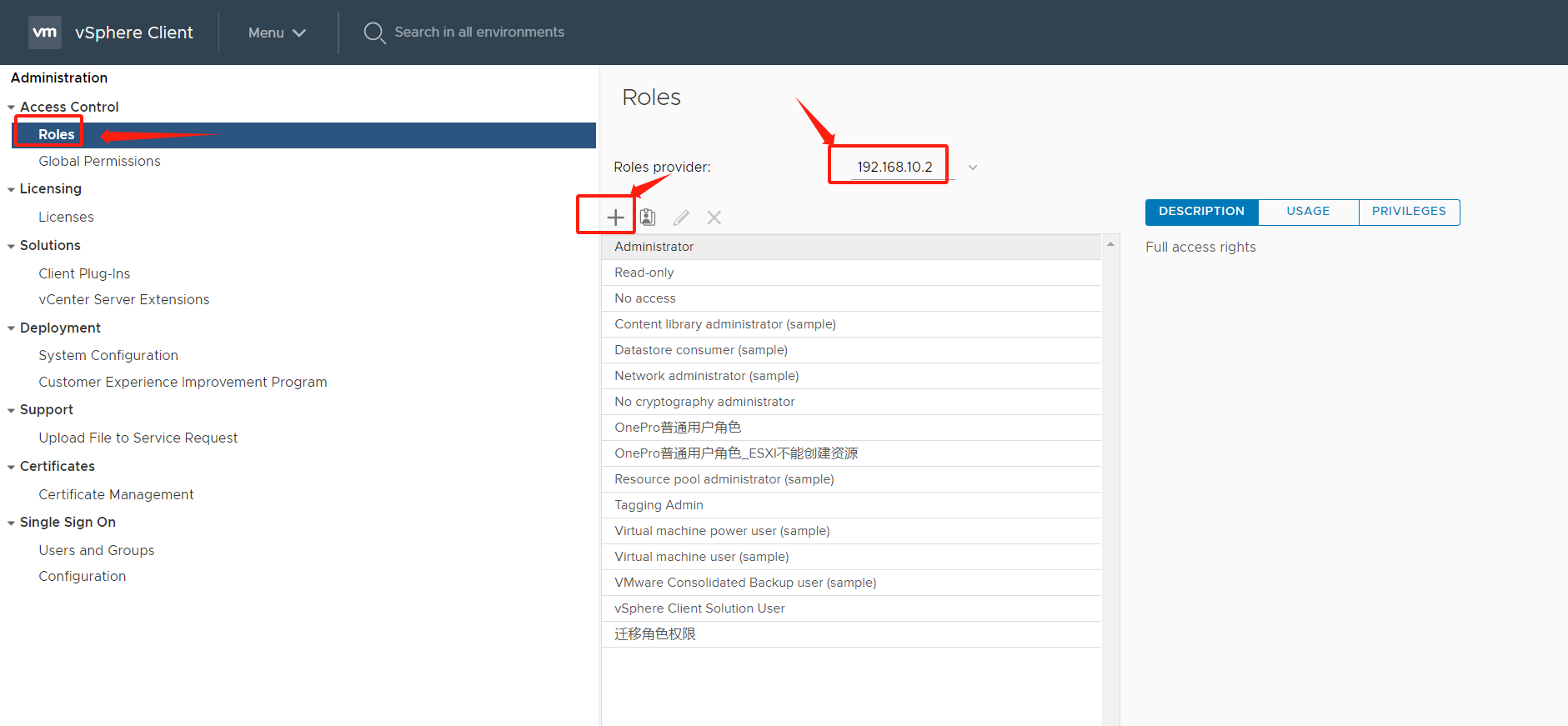Click the roles list scrollbar up arrow

(1110, 244)
